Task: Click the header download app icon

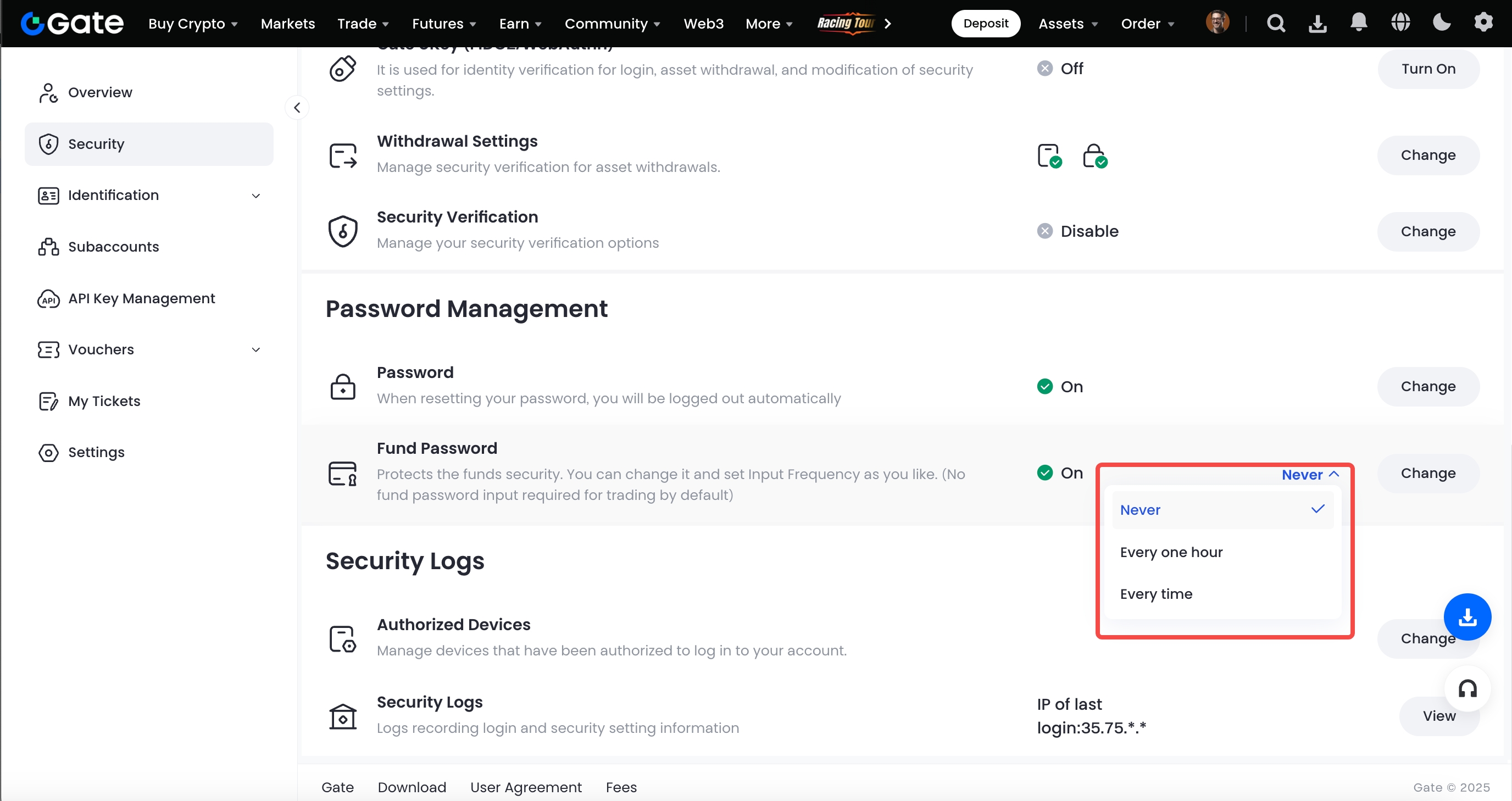Action: (x=1317, y=24)
